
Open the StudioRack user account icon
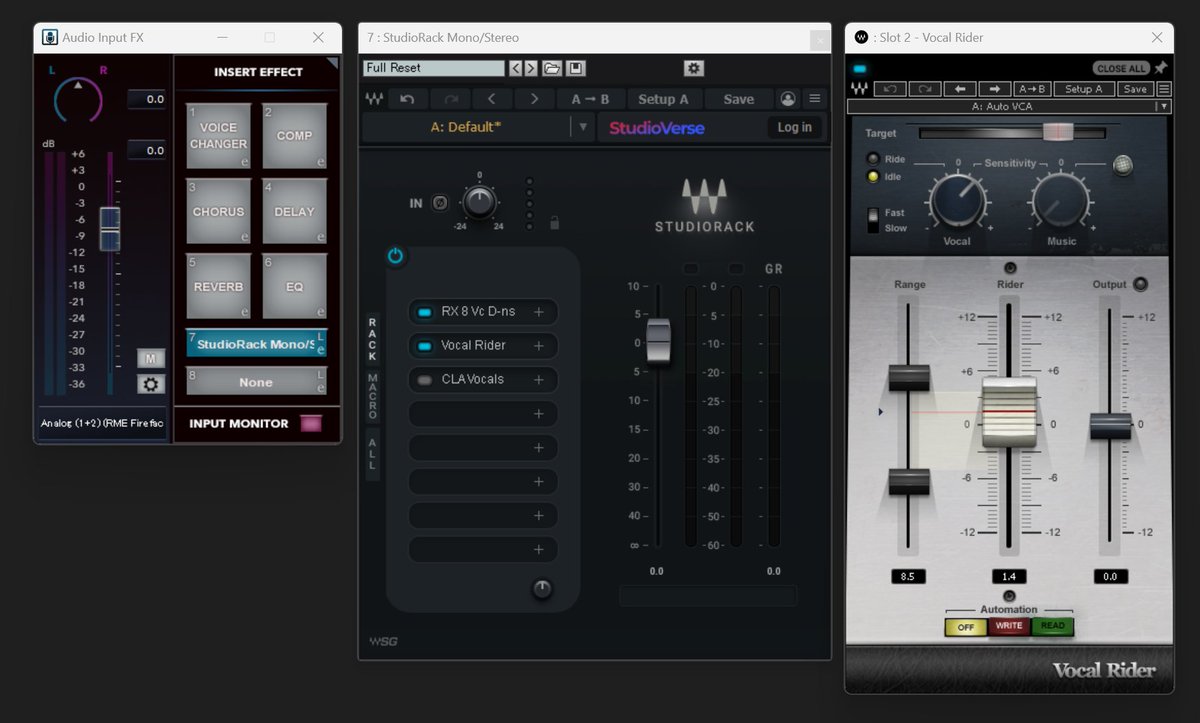(788, 99)
